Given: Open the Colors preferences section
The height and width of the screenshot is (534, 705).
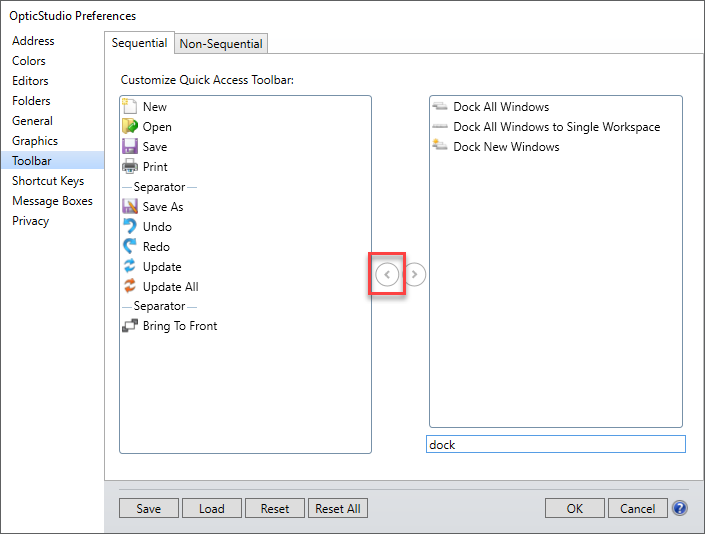Looking at the screenshot, I should coord(29,61).
